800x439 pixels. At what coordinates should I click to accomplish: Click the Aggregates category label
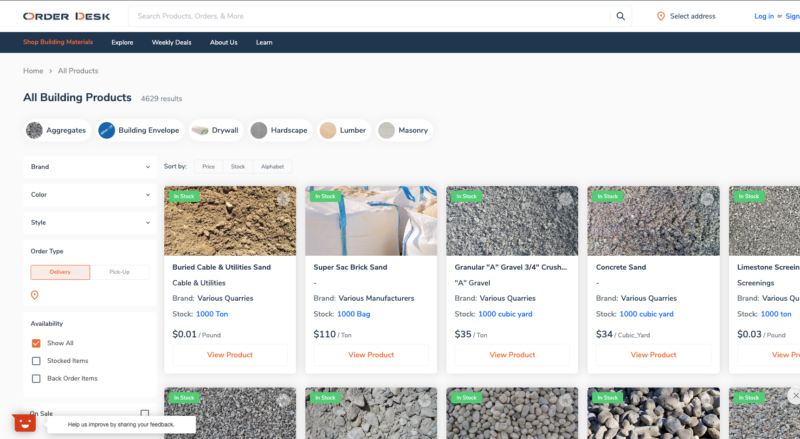click(x=66, y=130)
